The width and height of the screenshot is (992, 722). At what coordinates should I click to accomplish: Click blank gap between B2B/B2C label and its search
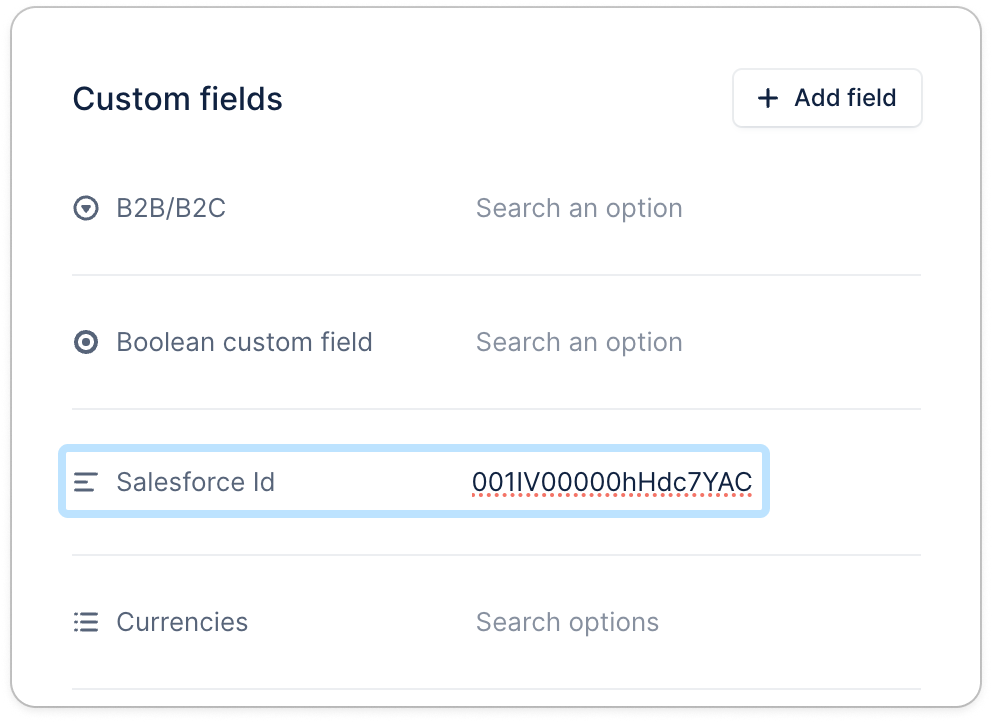350,209
